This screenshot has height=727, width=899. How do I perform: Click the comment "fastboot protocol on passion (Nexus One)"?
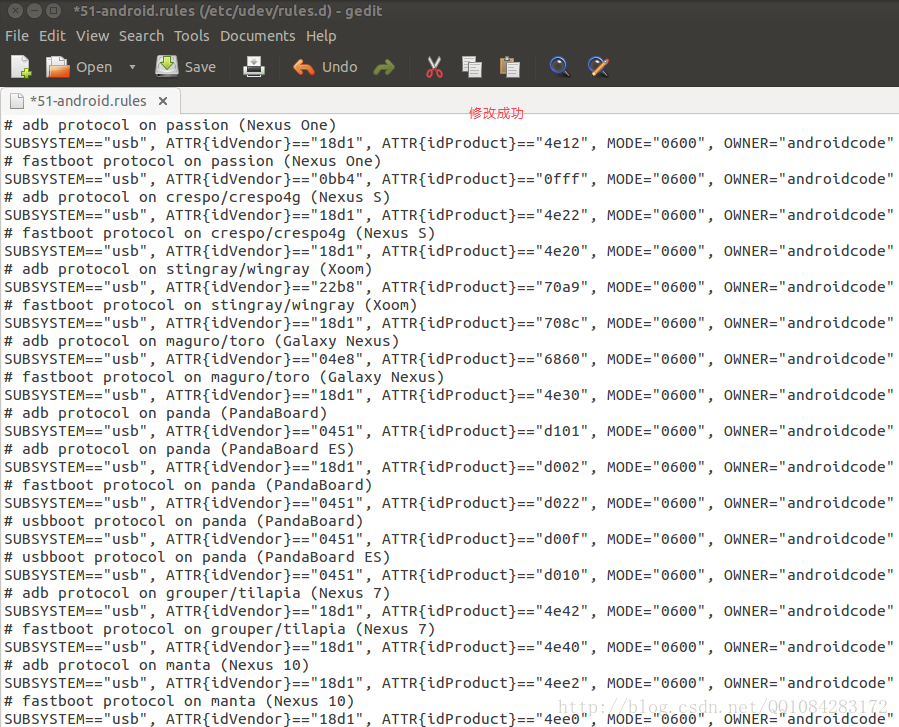[x=201, y=161]
